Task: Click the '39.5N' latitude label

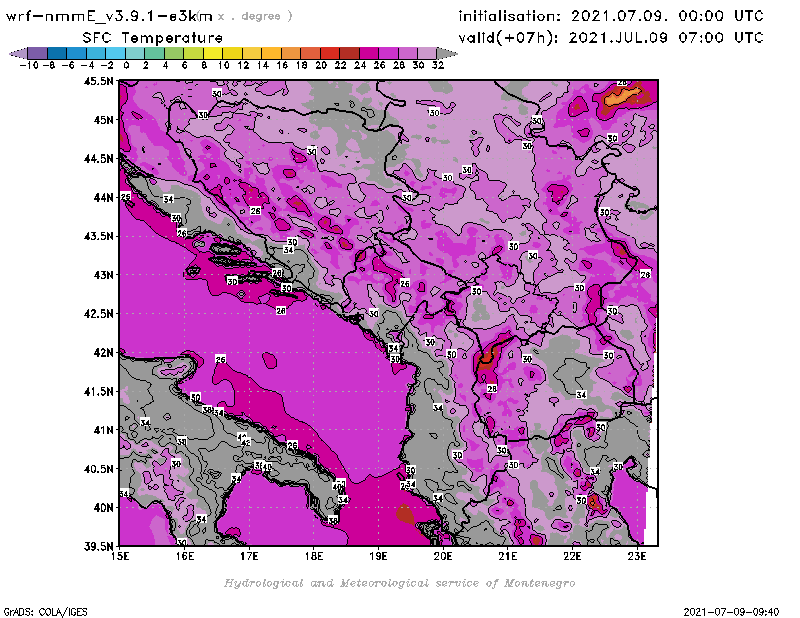Action: tap(98, 547)
